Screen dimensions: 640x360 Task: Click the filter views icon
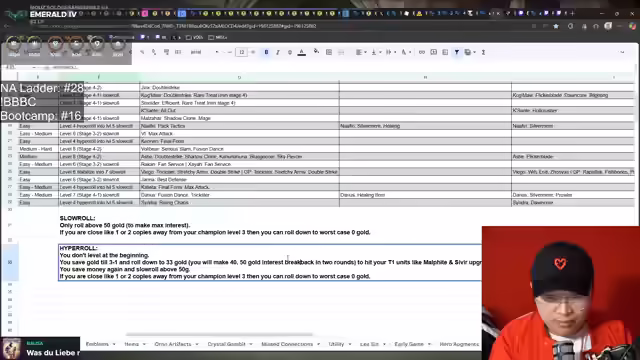[x=468, y=52]
